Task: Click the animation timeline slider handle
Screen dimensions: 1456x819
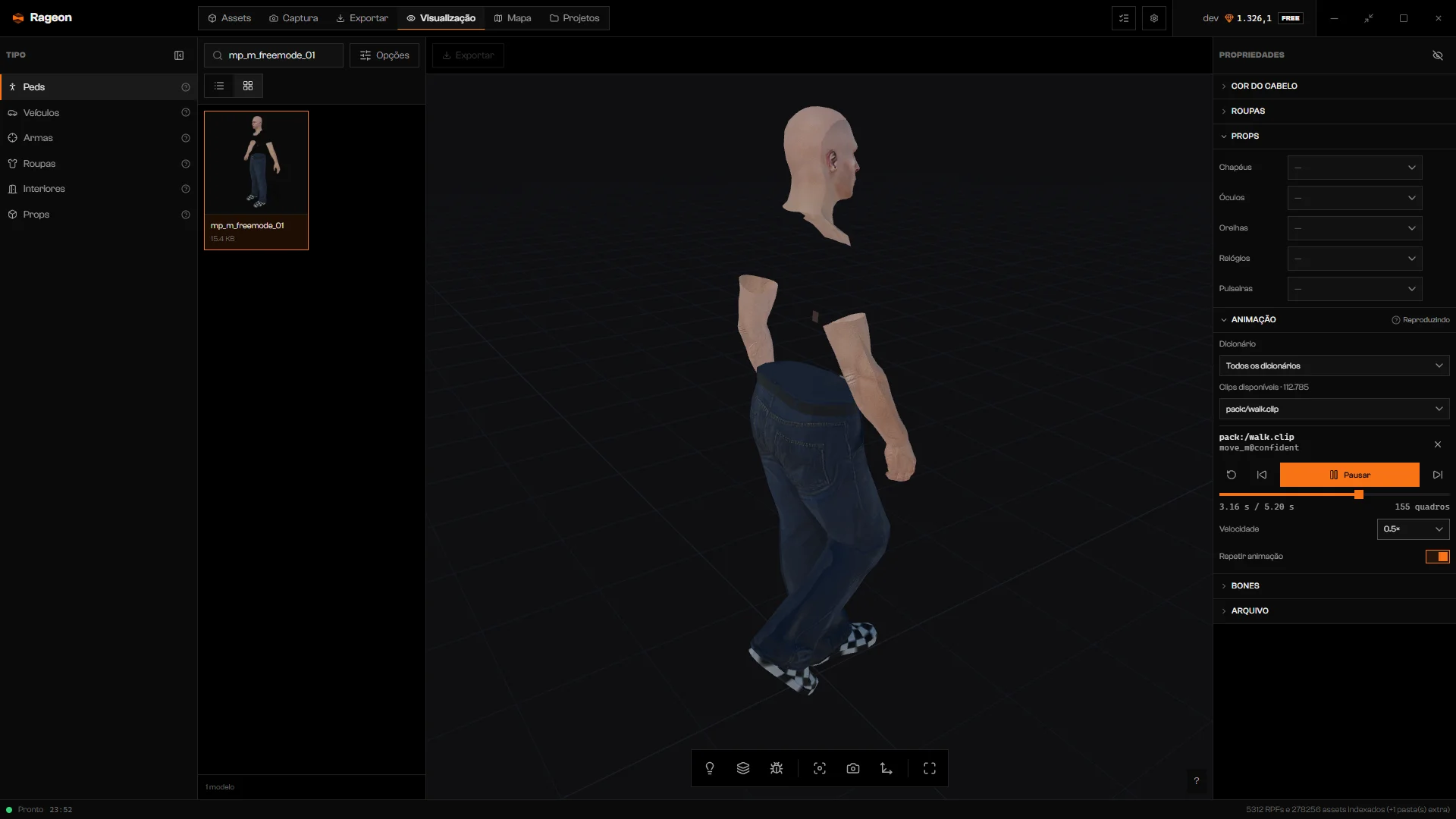Action: click(x=1359, y=494)
